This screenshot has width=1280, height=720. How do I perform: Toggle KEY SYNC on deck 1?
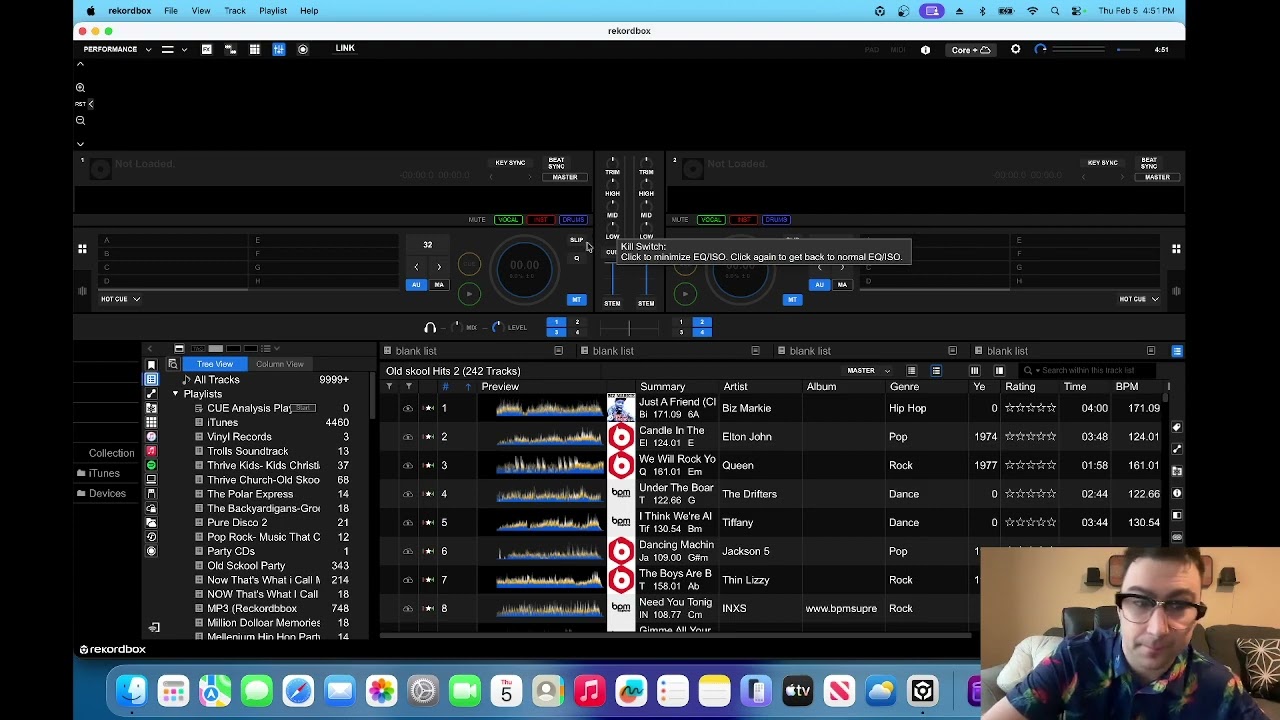click(510, 163)
